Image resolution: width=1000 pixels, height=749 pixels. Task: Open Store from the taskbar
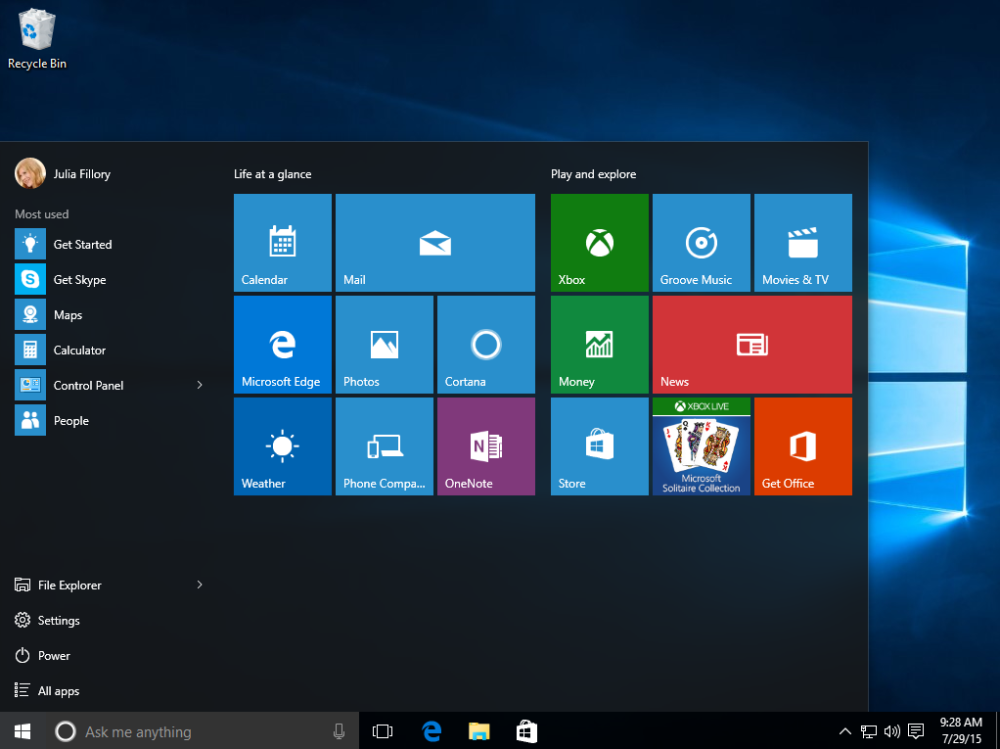click(x=526, y=731)
